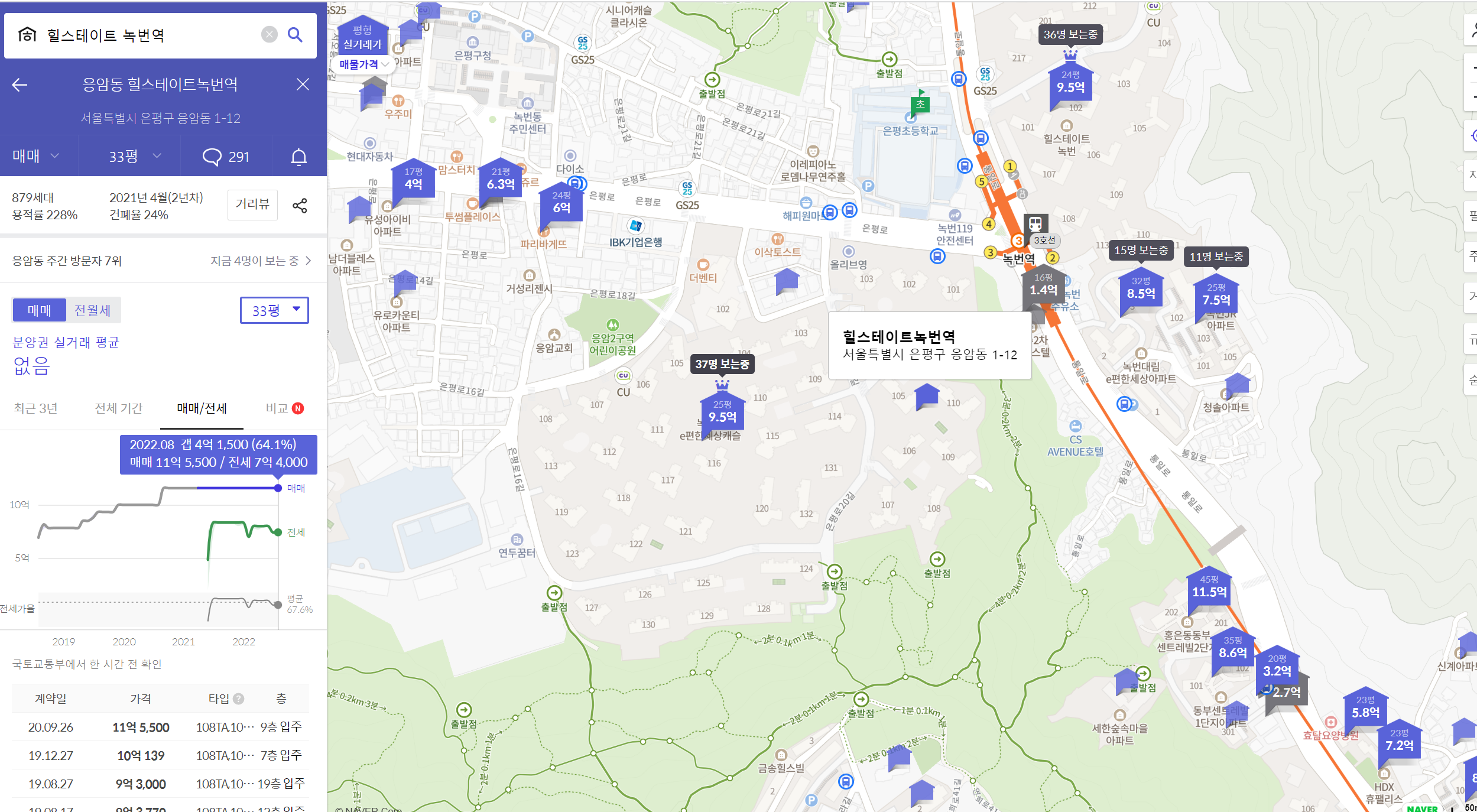Click the 전세 chart endpoint dot

(278, 532)
